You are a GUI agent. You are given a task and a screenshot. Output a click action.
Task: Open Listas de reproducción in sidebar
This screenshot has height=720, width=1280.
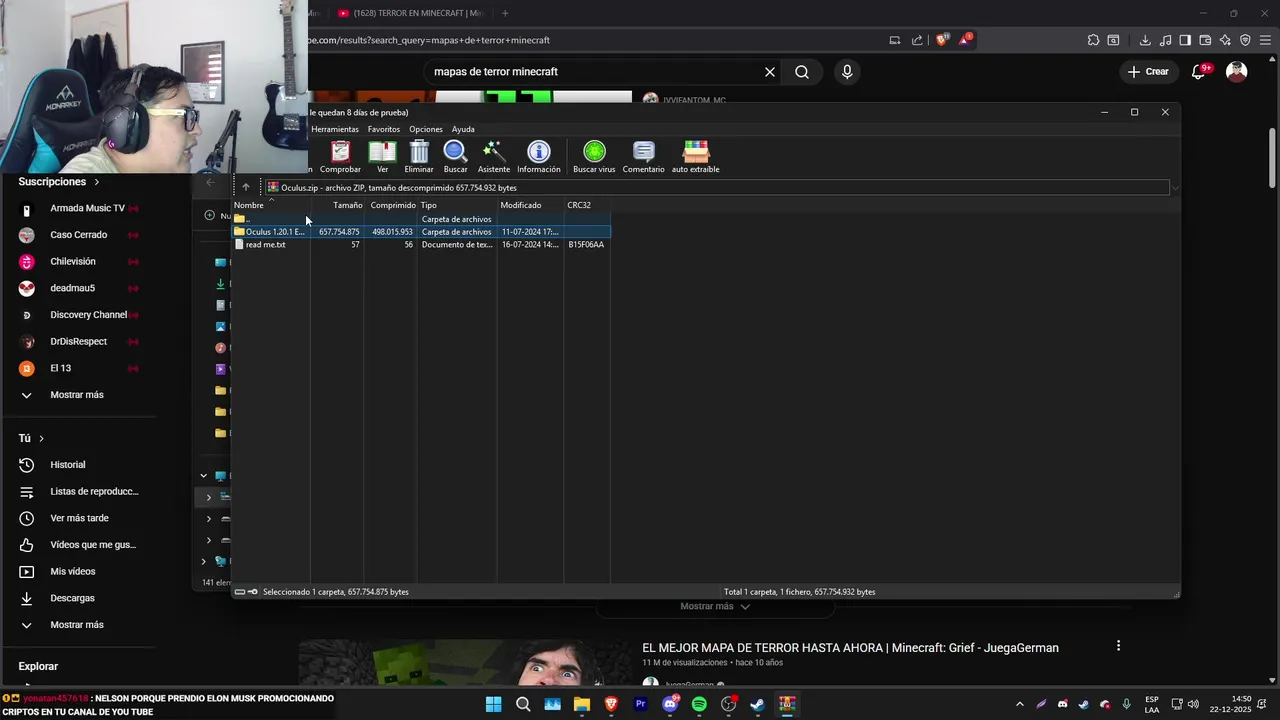(x=94, y=492)
